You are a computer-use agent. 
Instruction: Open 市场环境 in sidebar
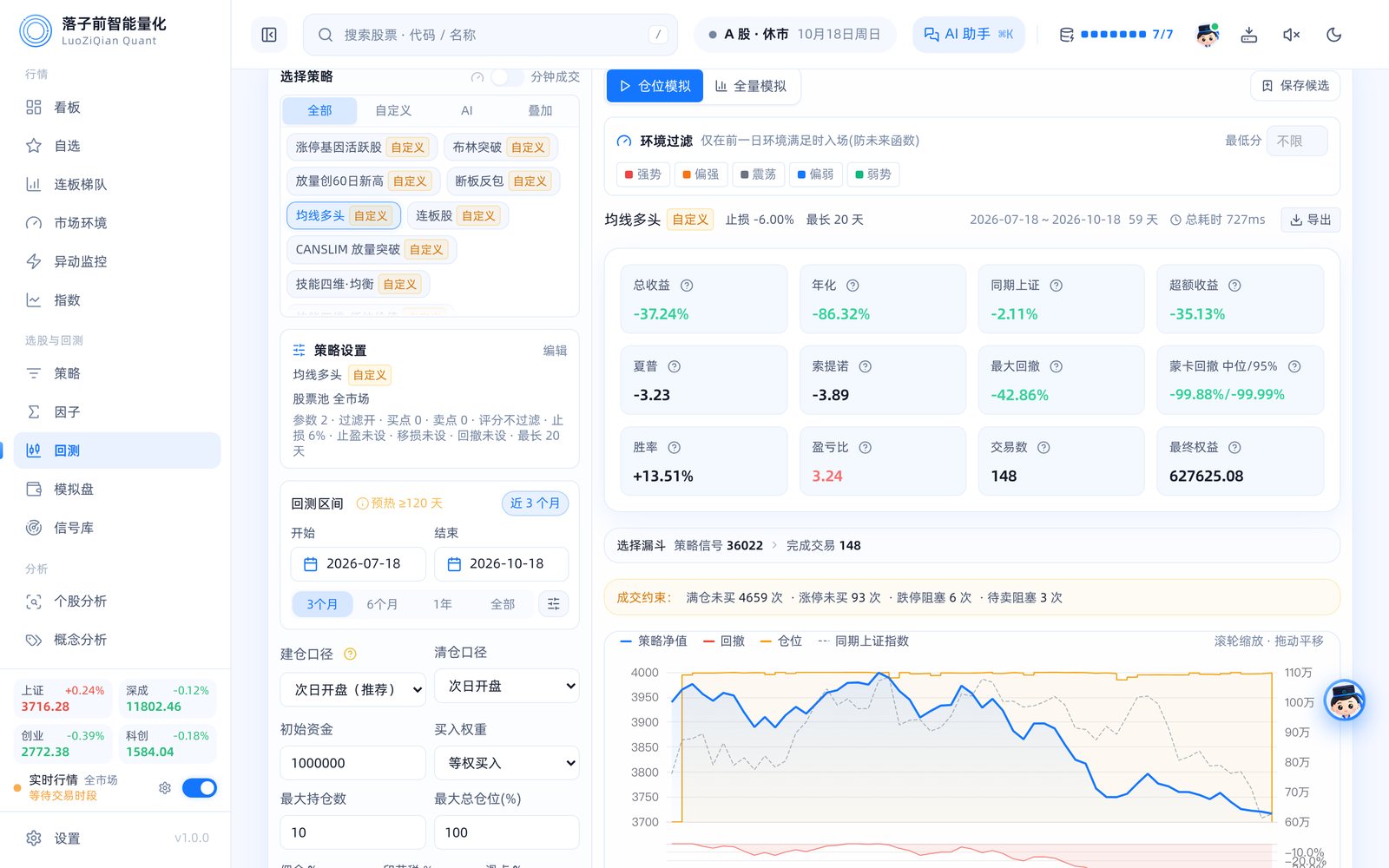[x=117, y=223]
